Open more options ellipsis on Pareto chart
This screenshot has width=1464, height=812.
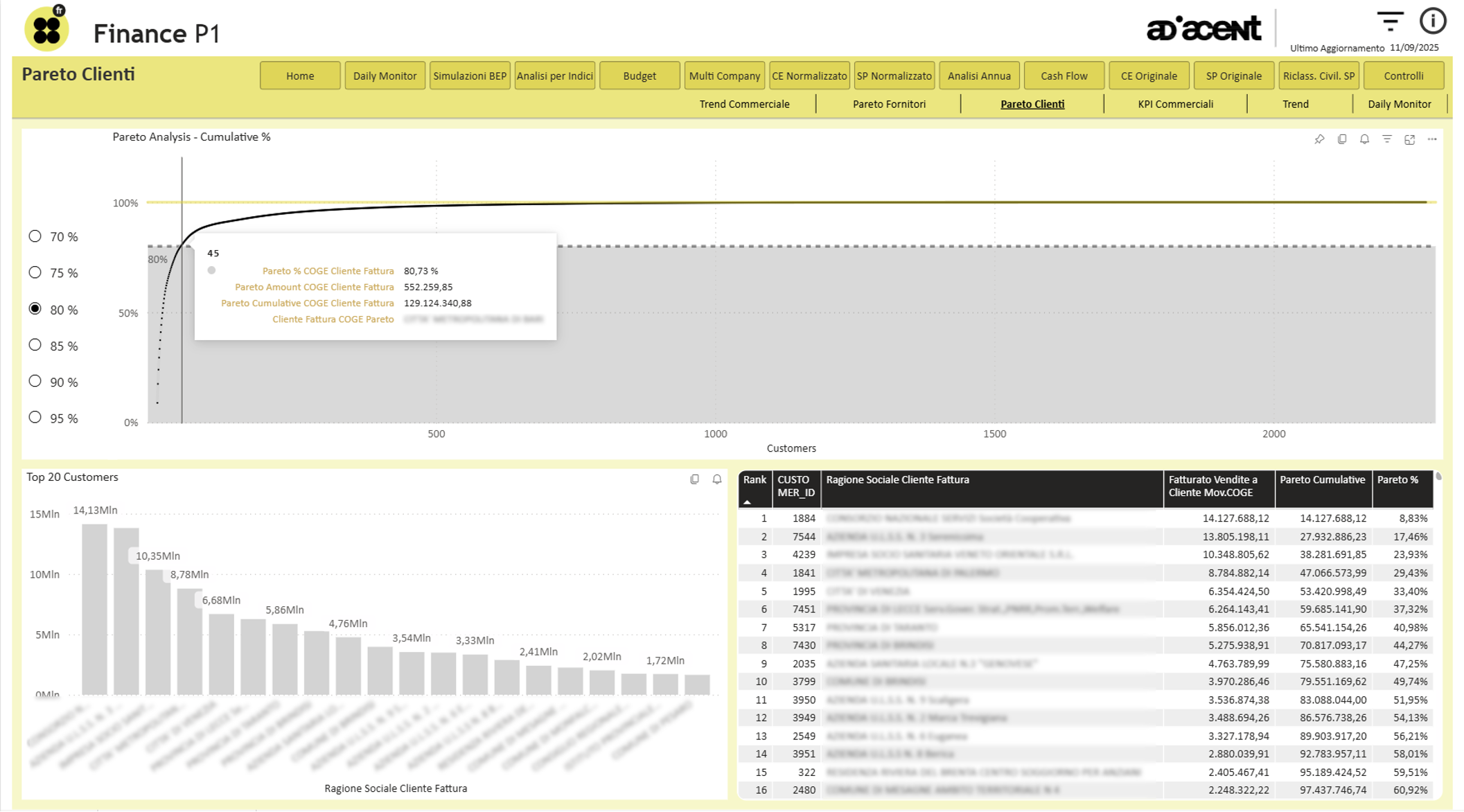pyautogui.click(x=1432, y=139)
